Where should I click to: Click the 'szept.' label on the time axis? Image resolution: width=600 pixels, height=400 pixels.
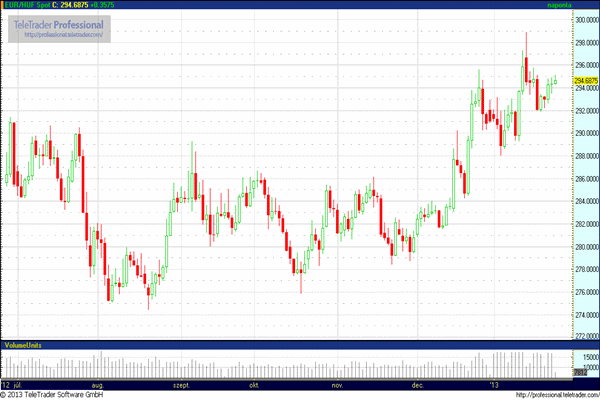point(183,384)
